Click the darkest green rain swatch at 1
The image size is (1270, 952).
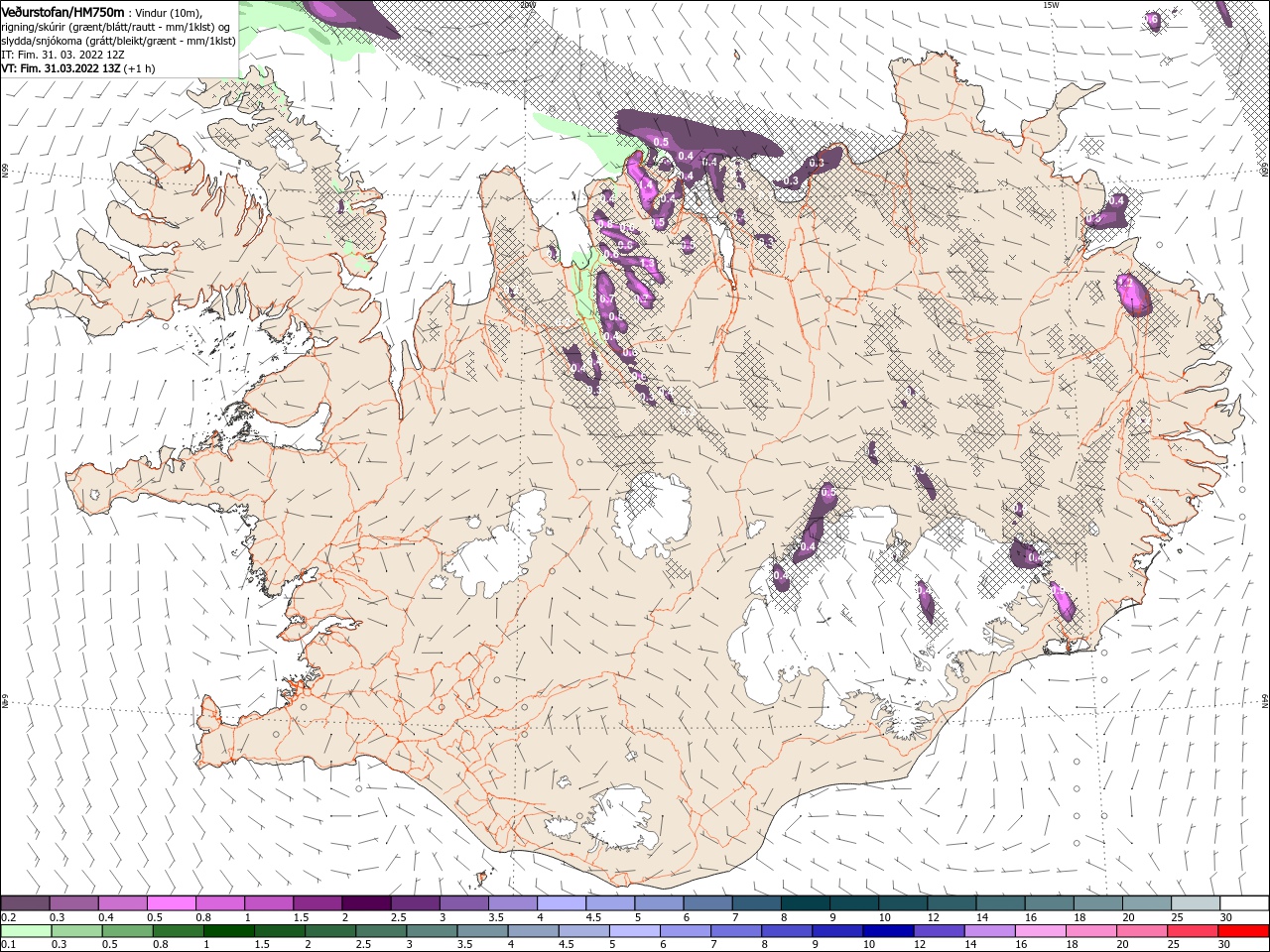[228, 931]
